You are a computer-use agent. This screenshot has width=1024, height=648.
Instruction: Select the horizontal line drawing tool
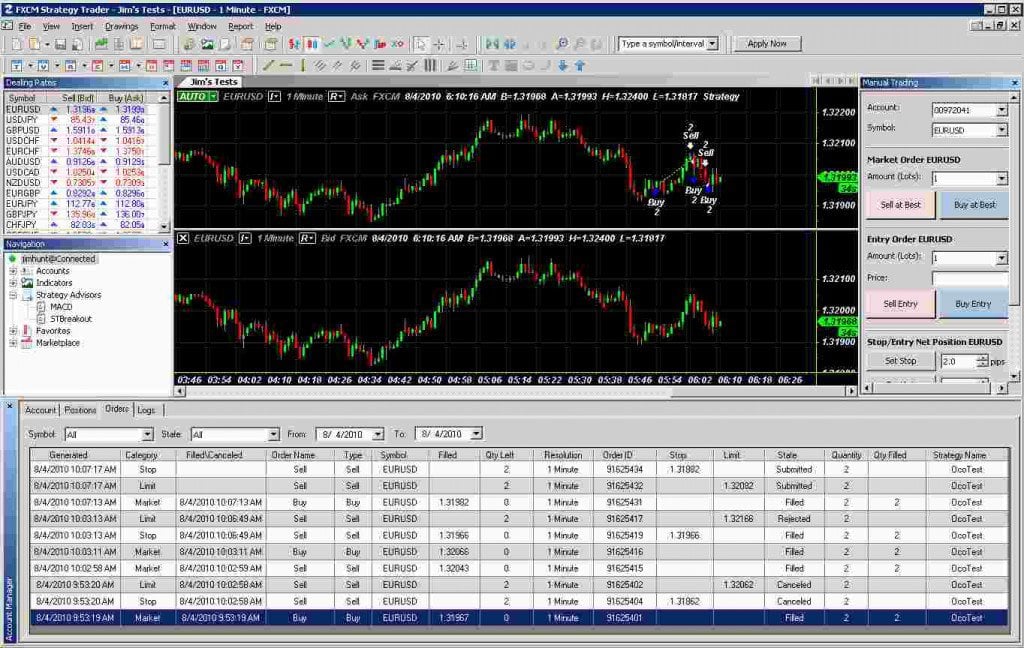point(285,65)
